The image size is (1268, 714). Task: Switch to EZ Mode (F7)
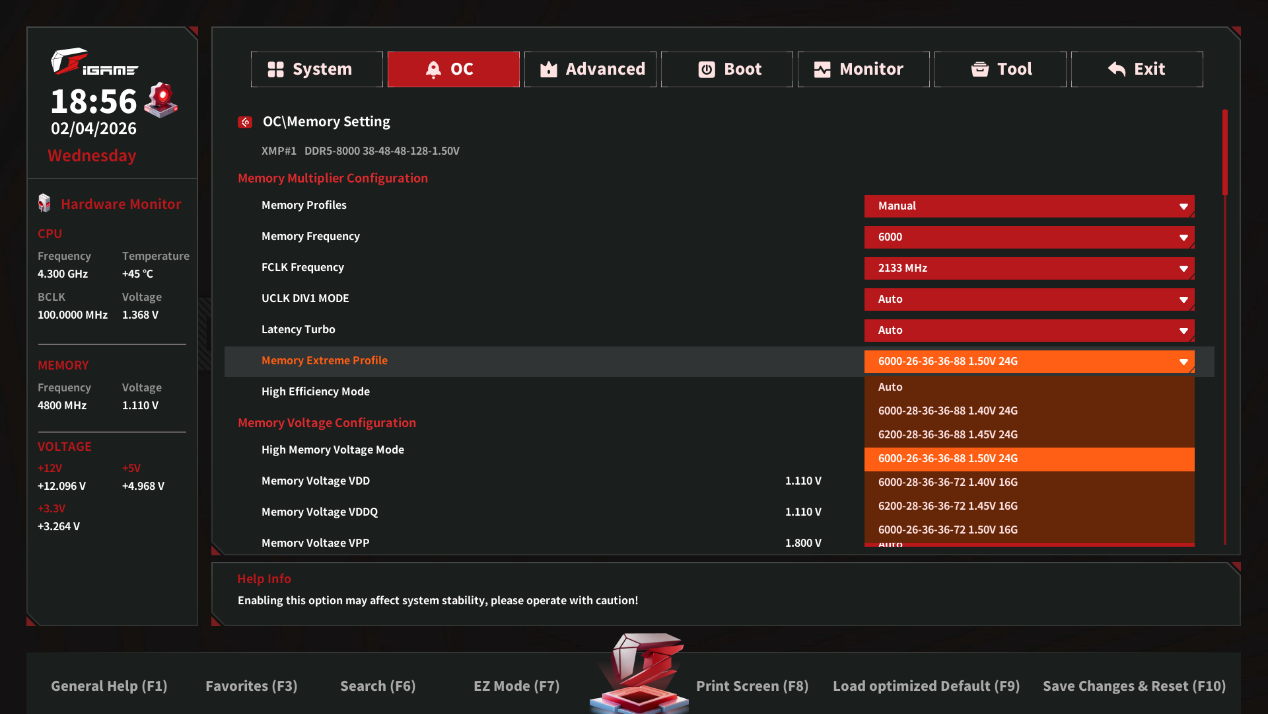[x=516, y=686]
